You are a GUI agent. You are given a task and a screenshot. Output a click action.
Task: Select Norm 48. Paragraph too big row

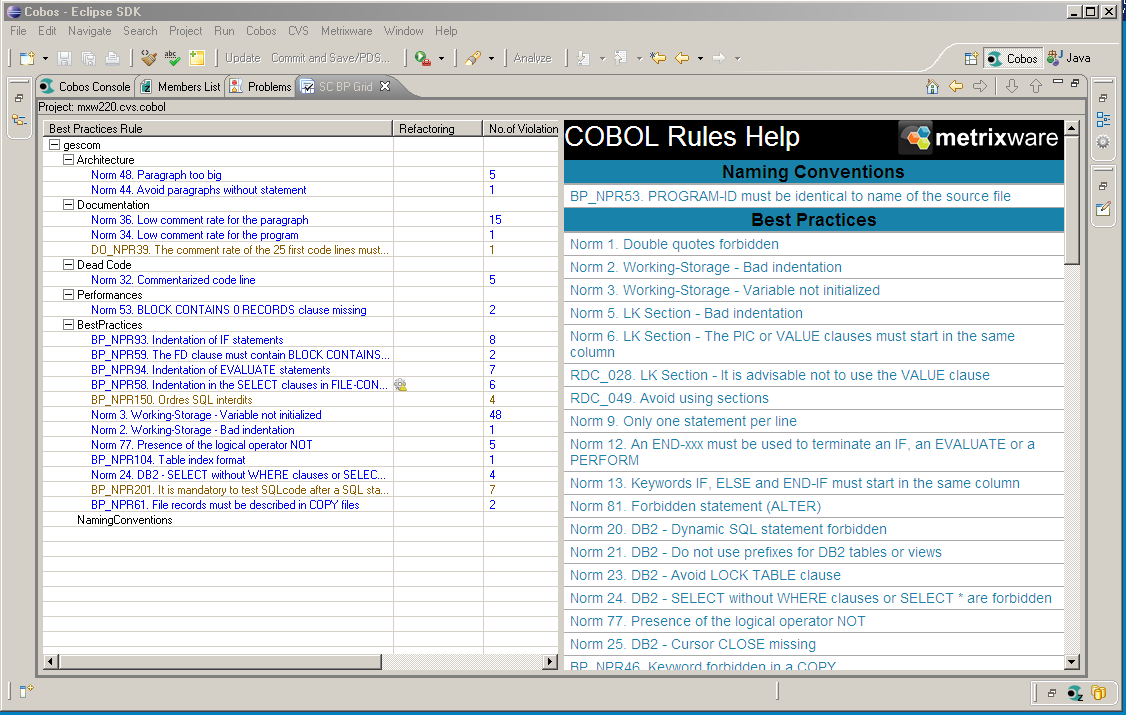pos(156,174)
